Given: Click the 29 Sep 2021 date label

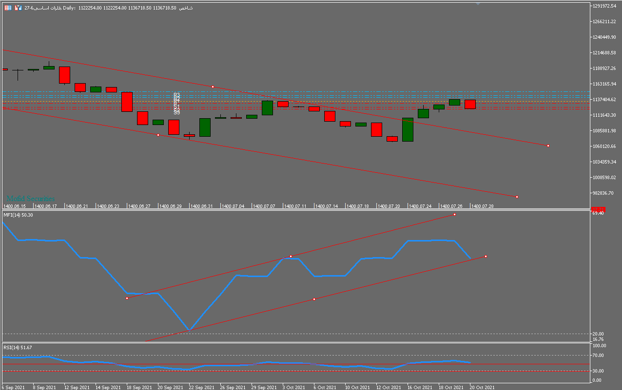Looking at the screenshot, I should click(263, 387).
